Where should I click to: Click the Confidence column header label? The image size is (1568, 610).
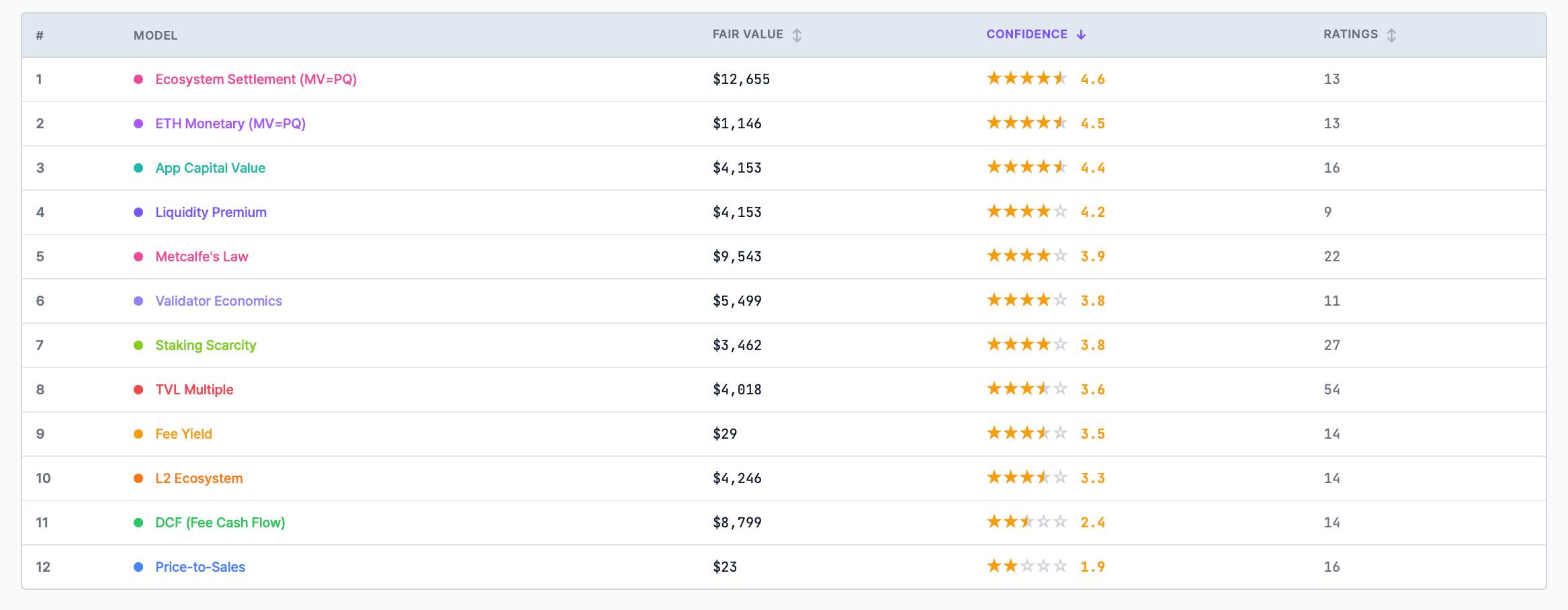pyautogui.click(x=1026, y=34)
